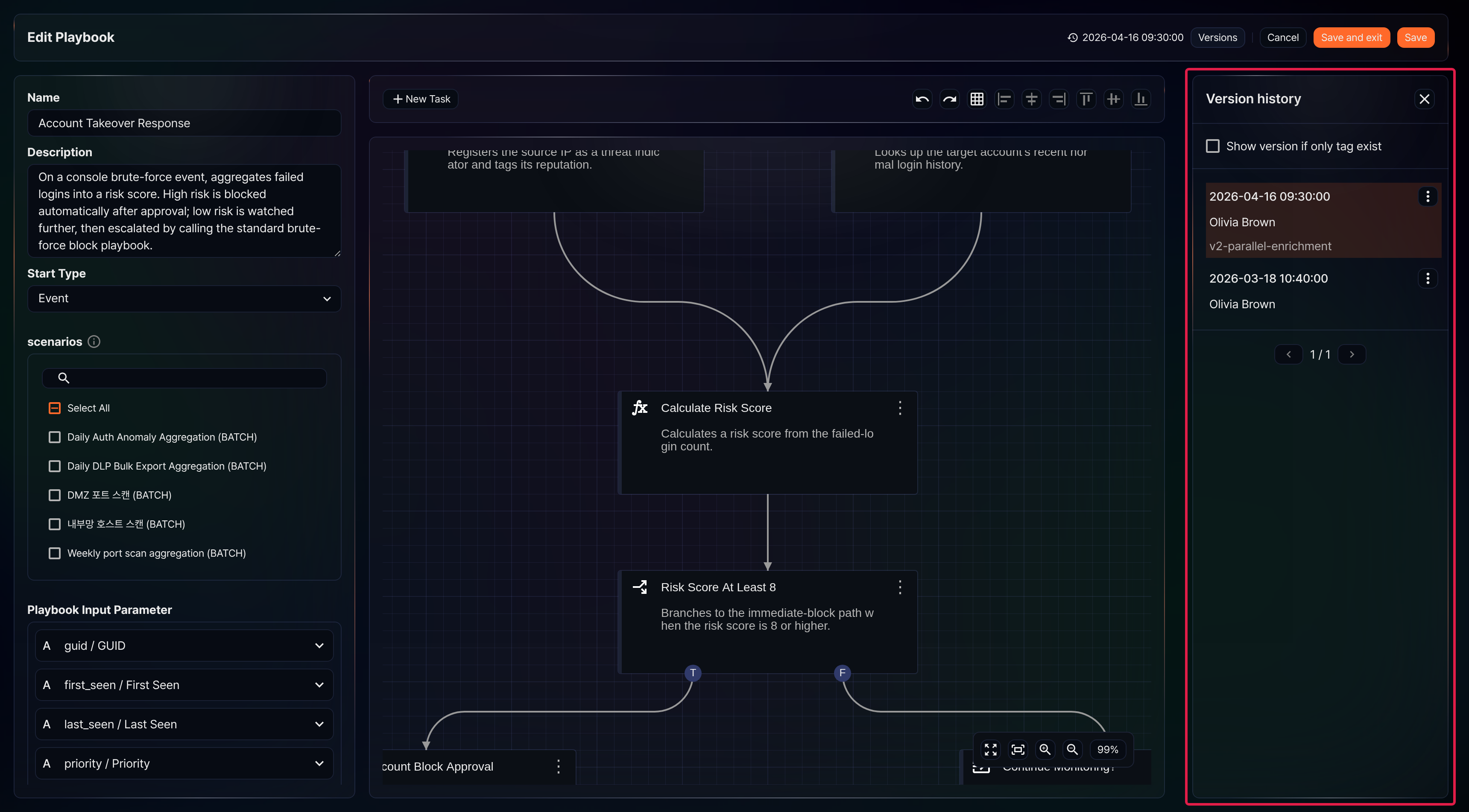Zoom in on the playbook canvas
Screen dimensions: 1469x812
point(1045,749)
